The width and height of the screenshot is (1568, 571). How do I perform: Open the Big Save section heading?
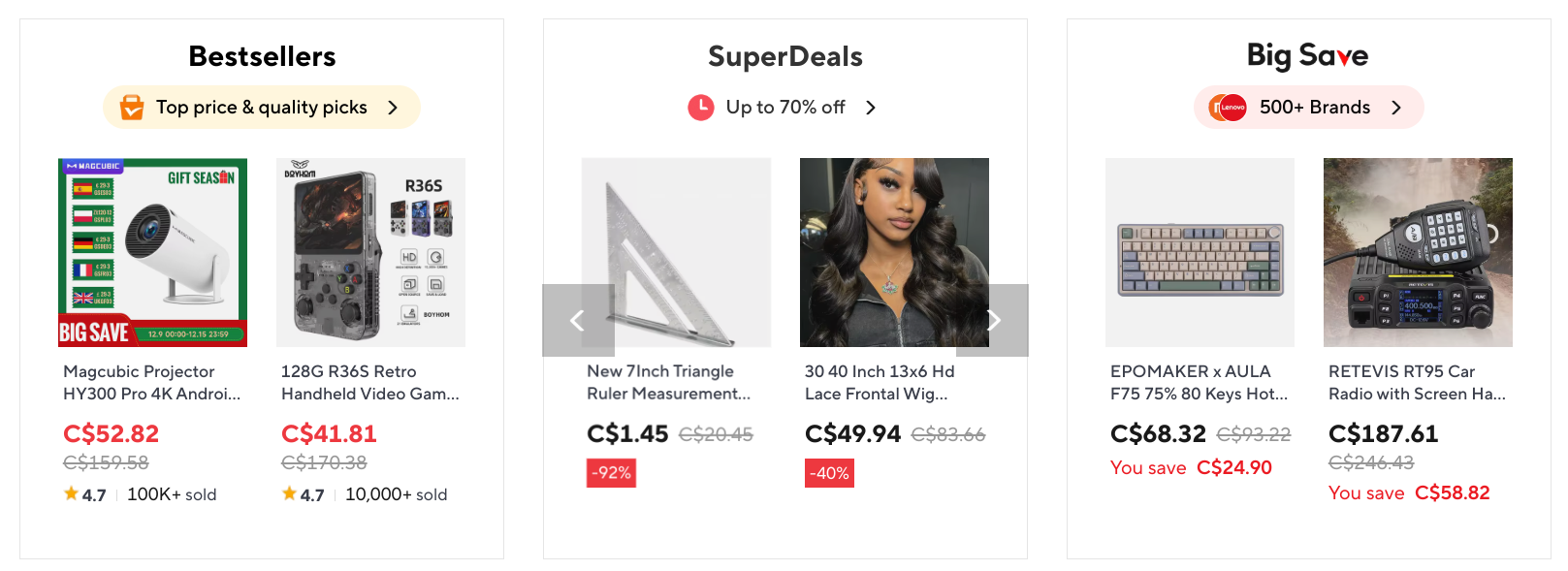tap(1307, 55)
